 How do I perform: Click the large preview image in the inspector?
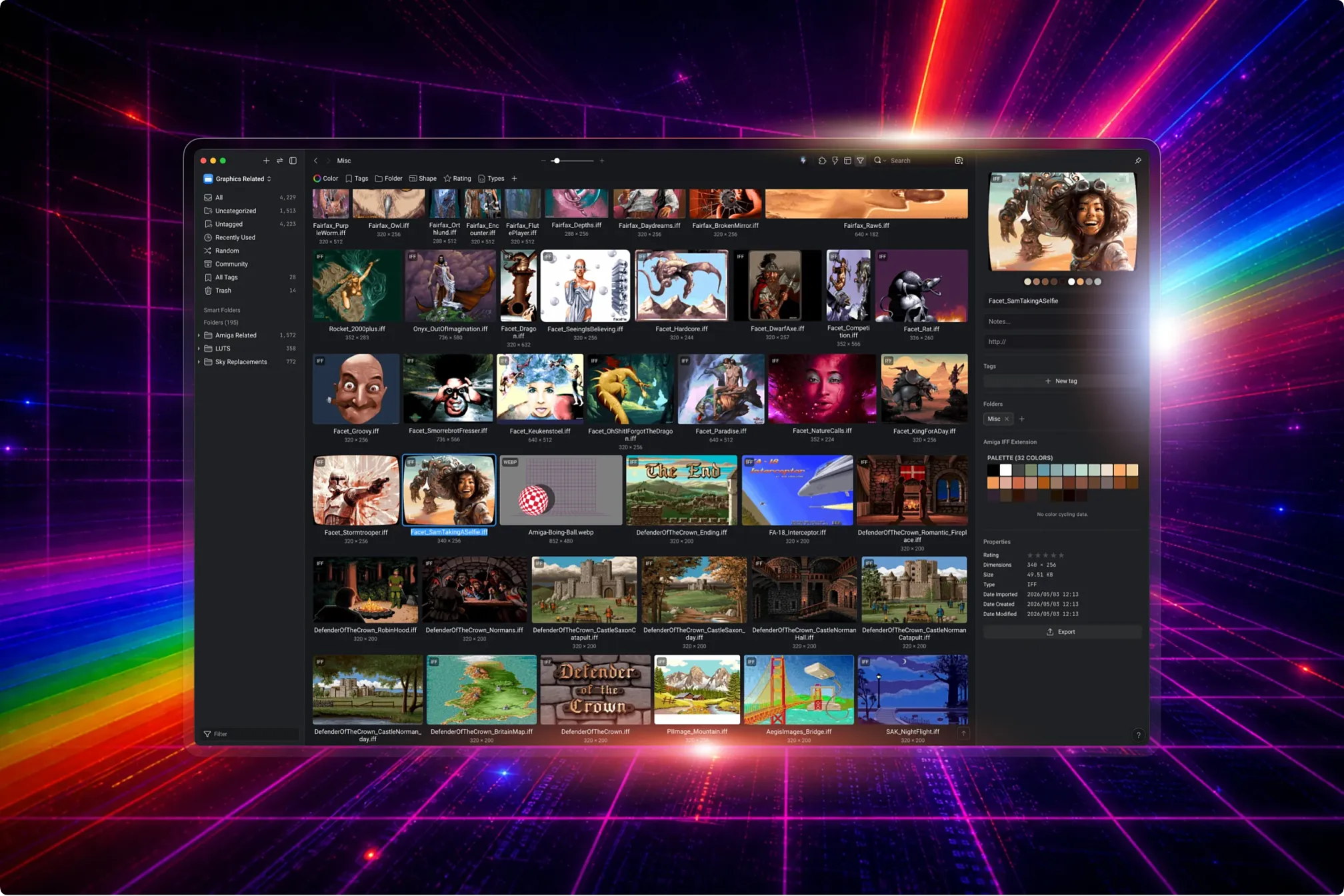[x=1062, y=222]
